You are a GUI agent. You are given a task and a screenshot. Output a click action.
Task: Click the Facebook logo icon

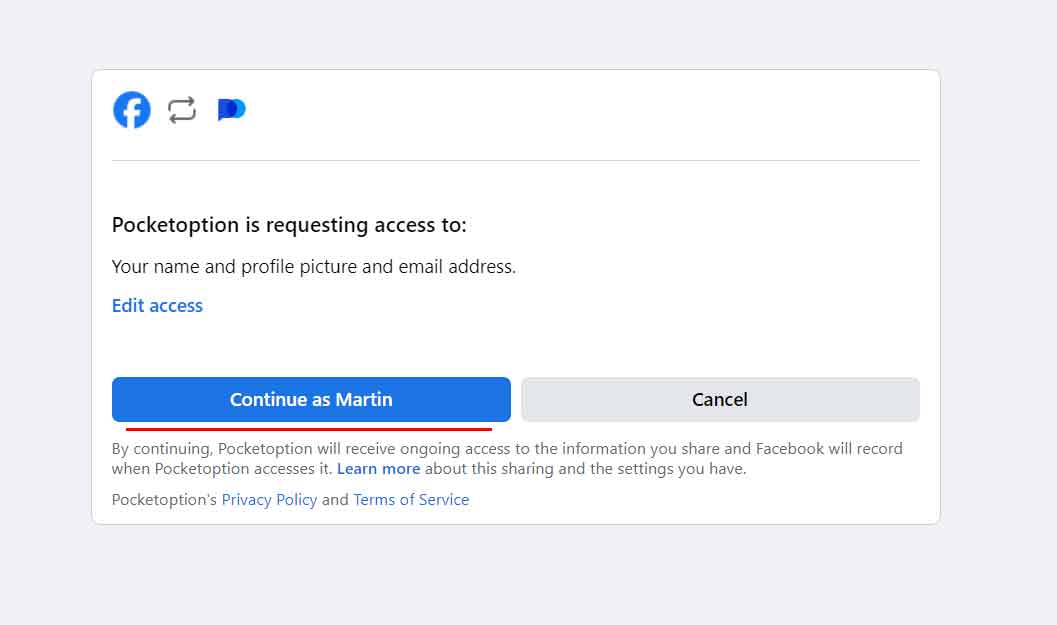pos(131,110)
